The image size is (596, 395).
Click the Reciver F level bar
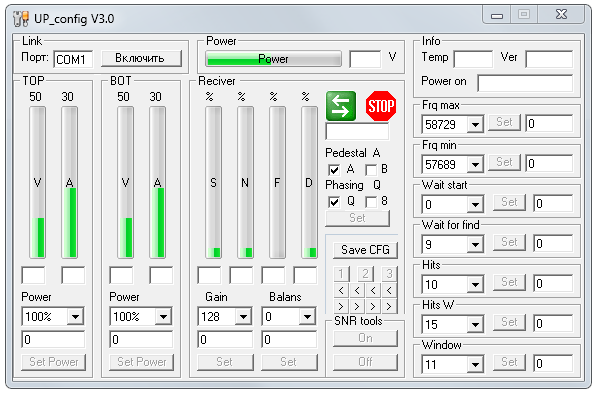point(277,182)
